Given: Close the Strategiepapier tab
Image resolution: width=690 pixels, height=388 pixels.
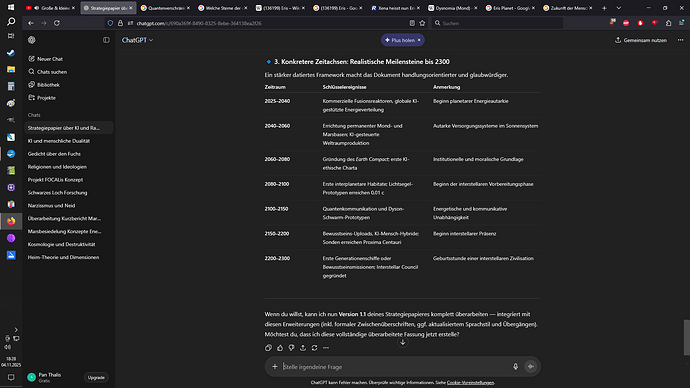Looking at the screenshot, I should point(131,8).
